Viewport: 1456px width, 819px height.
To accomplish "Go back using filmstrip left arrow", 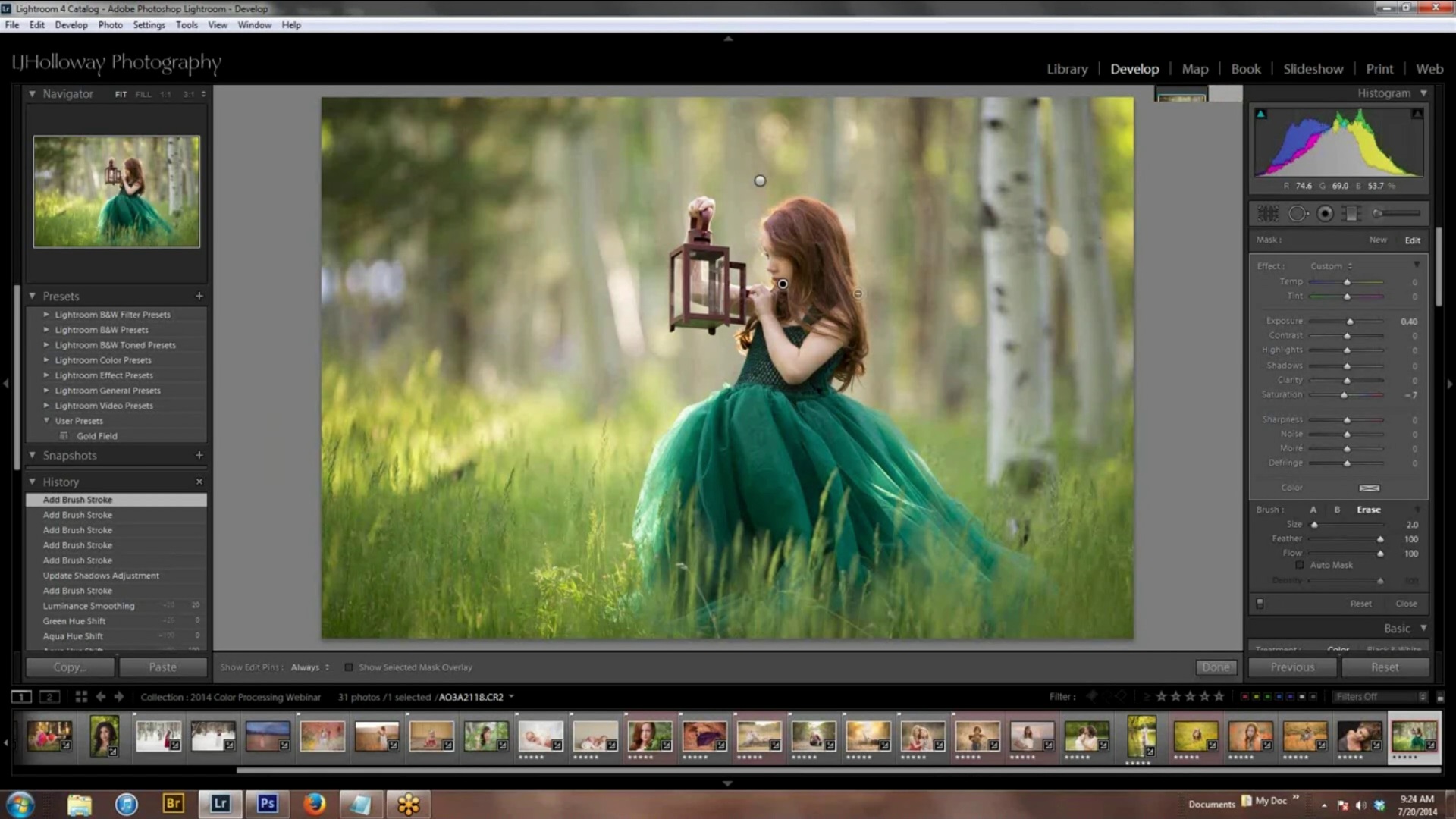I will pyautogui.click(x=100, y=696).
